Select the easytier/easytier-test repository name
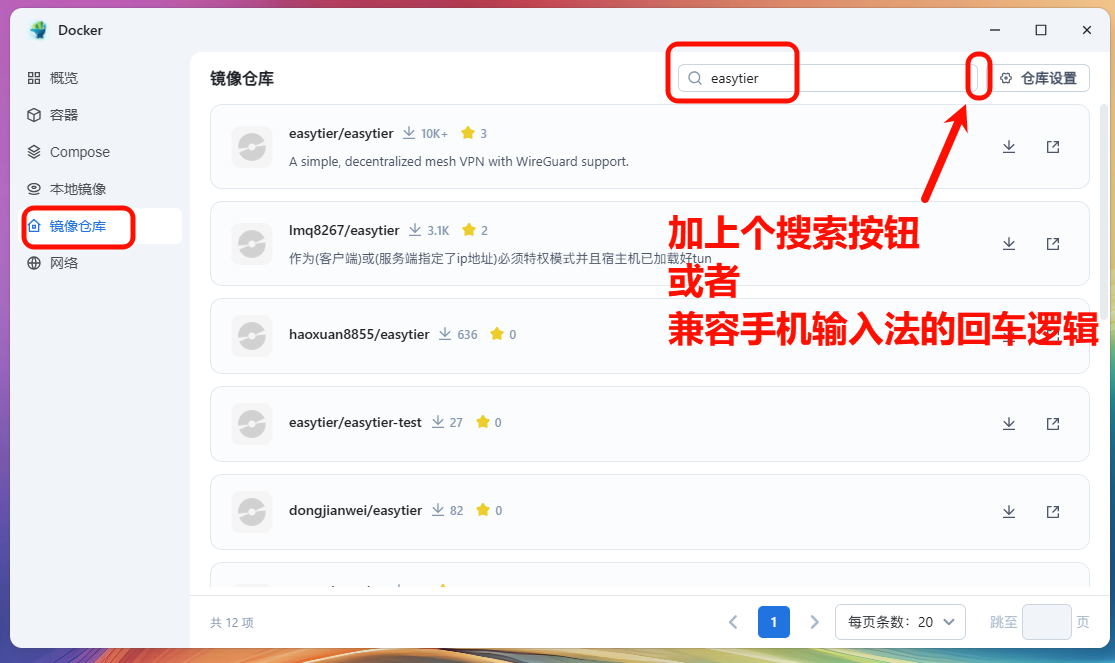1115x663 pixels. click(355, 423)
